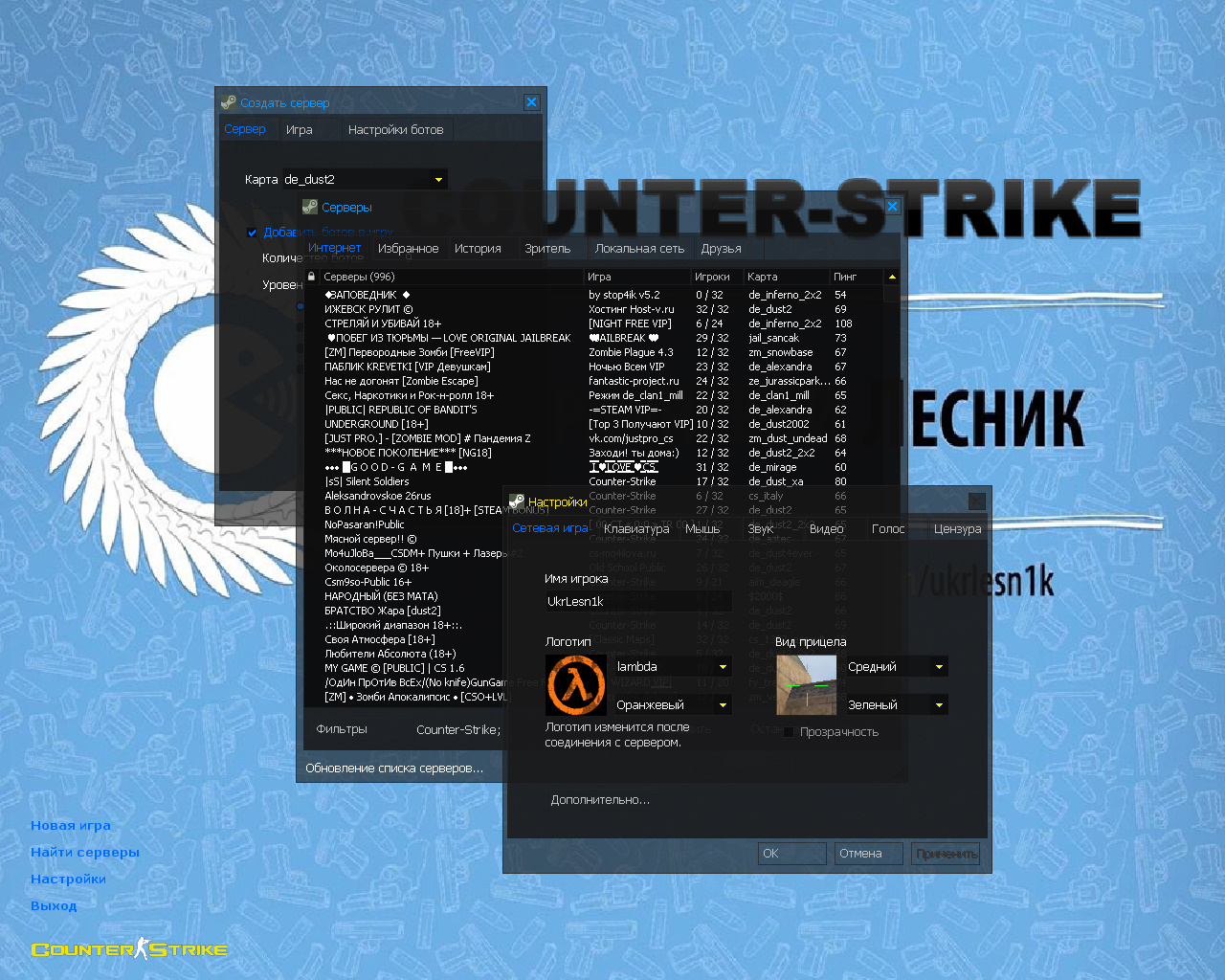
Task: Open the Зеленый crosshair color dropdown
Action: pos(939,705)
